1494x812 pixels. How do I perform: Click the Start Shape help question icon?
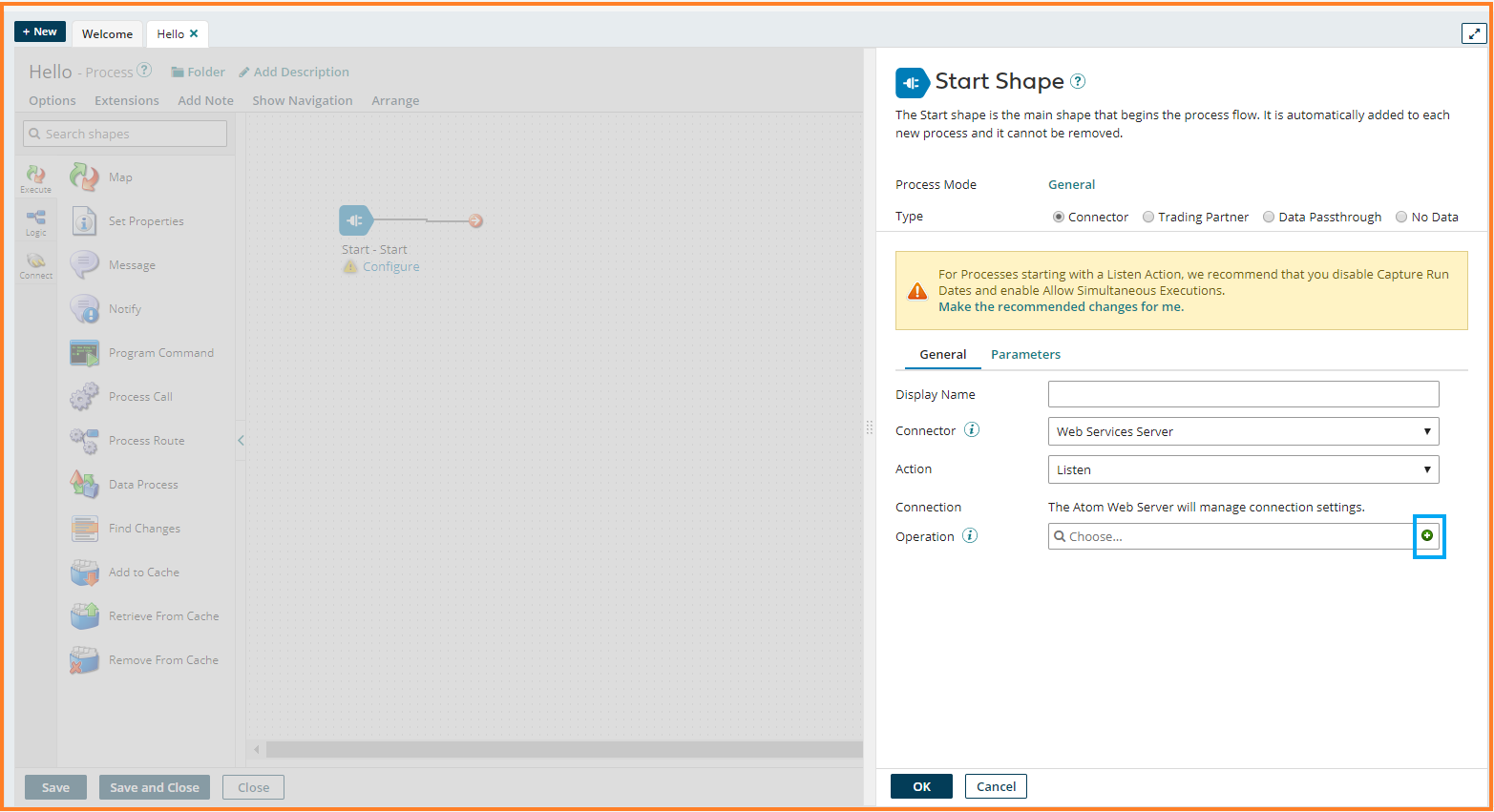[x=1078, y=82]
